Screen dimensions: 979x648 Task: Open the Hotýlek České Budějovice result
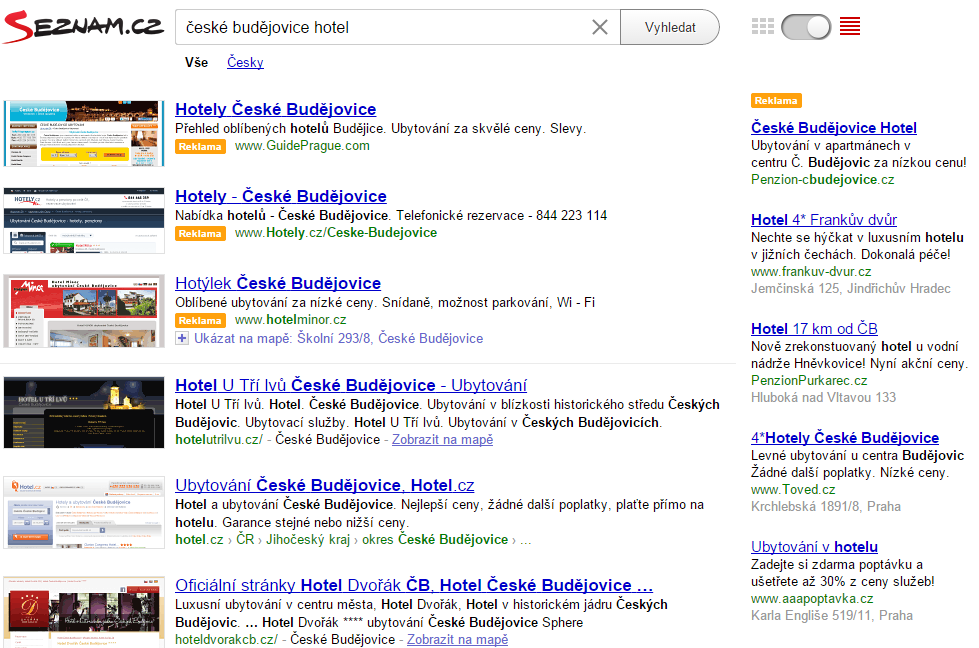(x=278, y=283)
